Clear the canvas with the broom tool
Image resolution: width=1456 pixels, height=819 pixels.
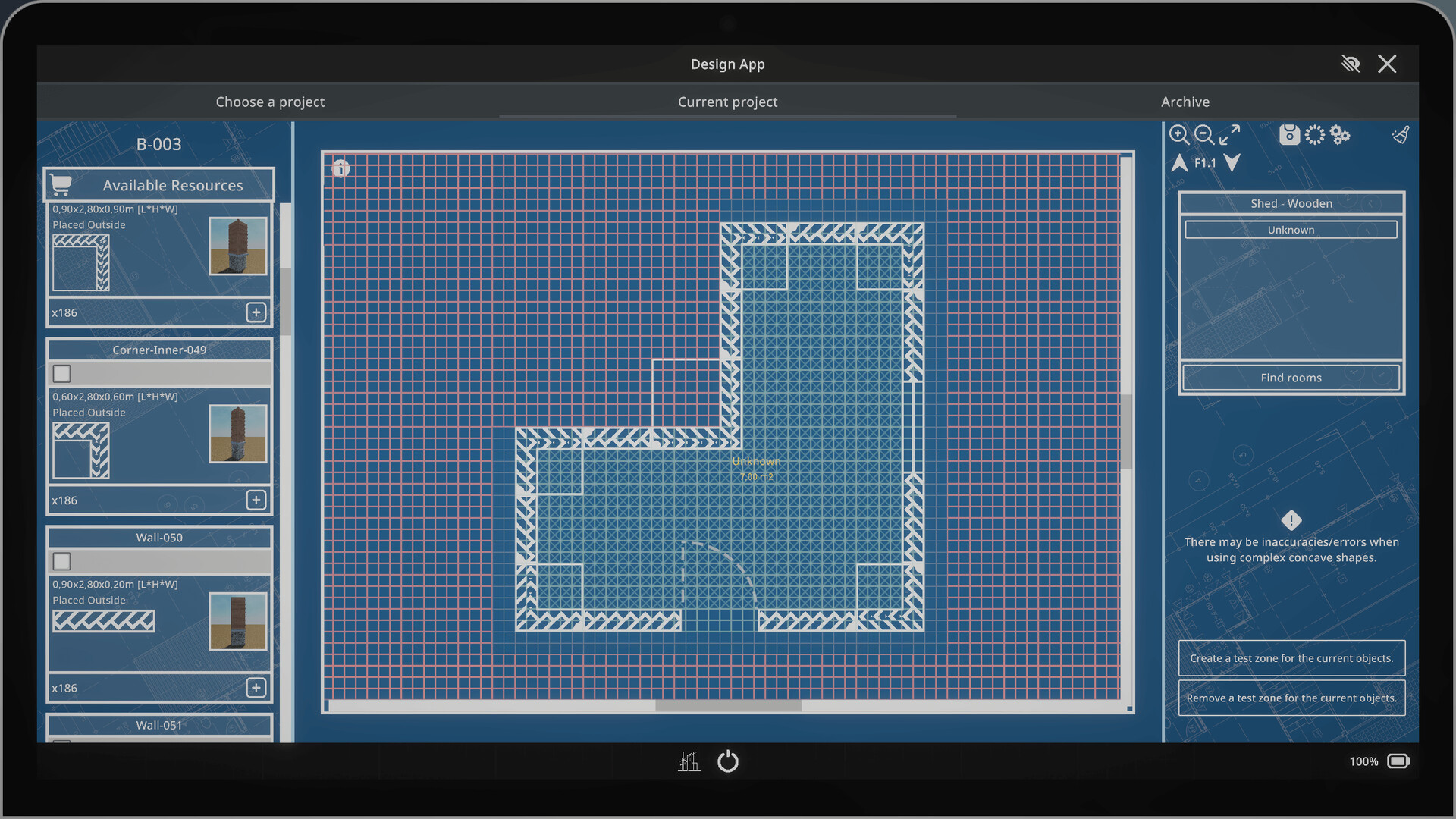click(1401, 135)
